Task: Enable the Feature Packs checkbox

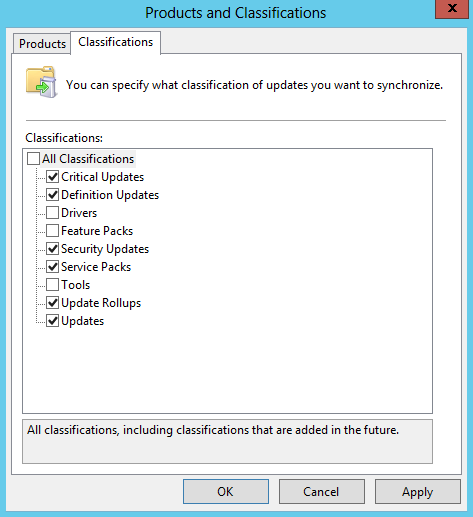Action: 53,231
